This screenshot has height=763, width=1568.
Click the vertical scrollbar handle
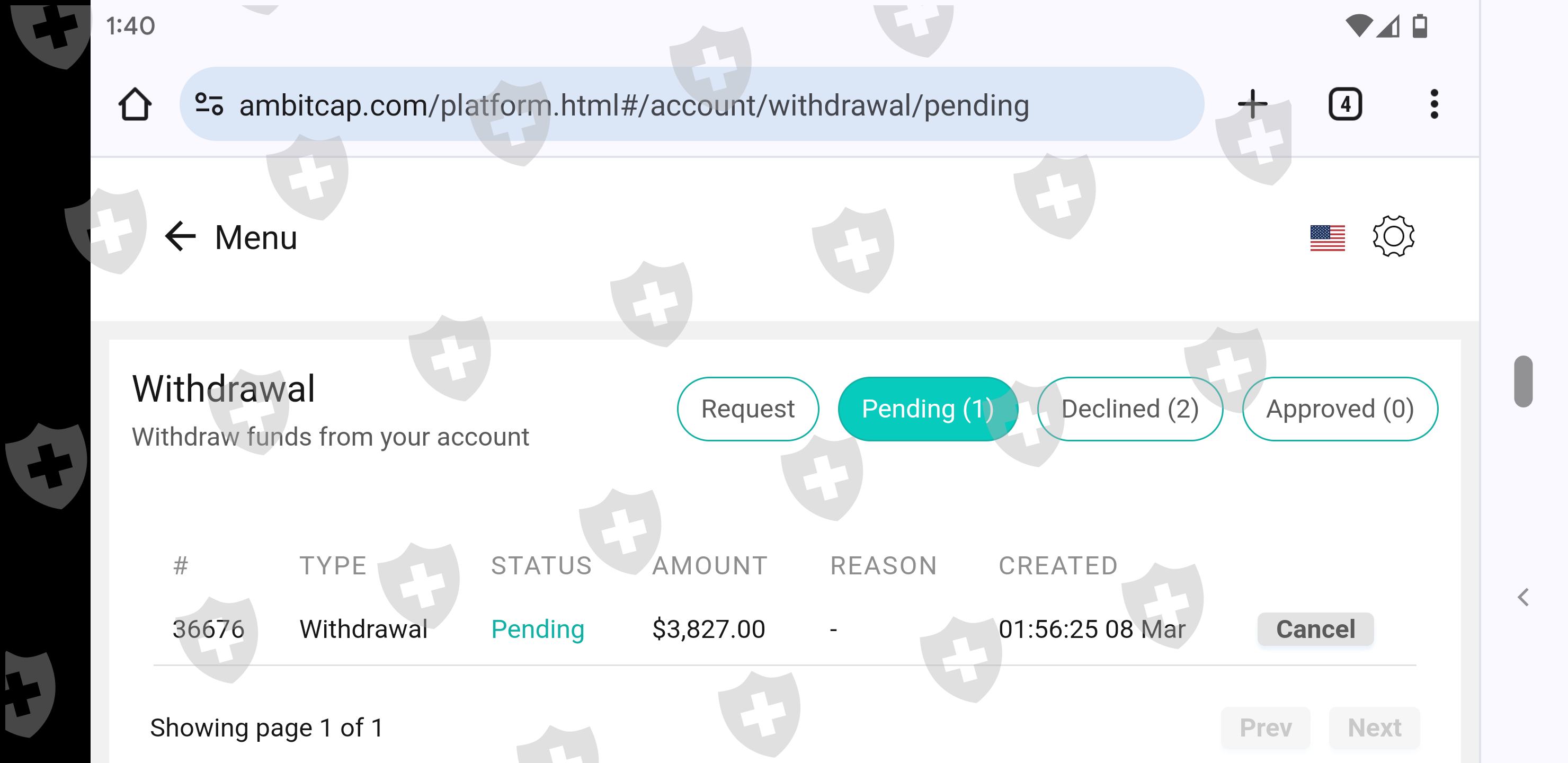(x=1523, y=382)
